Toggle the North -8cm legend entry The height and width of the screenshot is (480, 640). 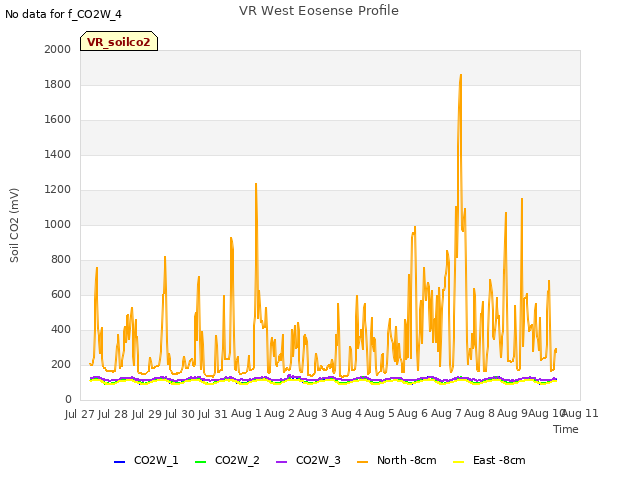pos(397,460)
